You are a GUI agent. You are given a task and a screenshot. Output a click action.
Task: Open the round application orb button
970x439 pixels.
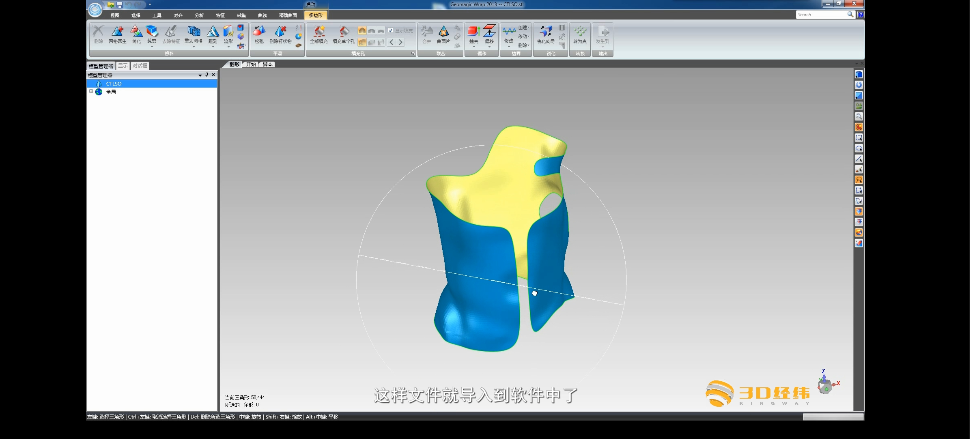[94, 10]
